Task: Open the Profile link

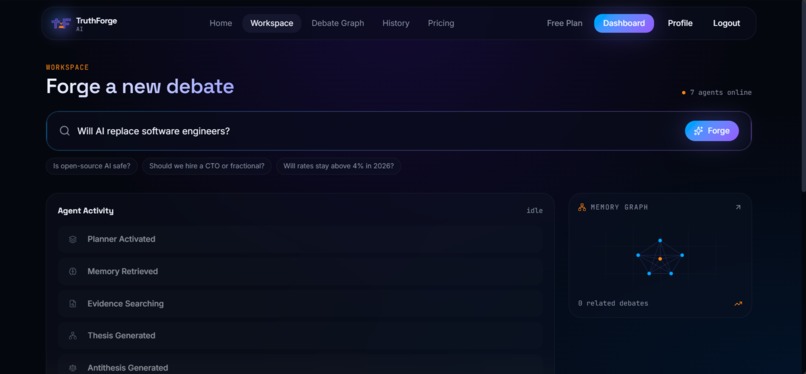Action: pyautogui.click(x=680, y=23)
